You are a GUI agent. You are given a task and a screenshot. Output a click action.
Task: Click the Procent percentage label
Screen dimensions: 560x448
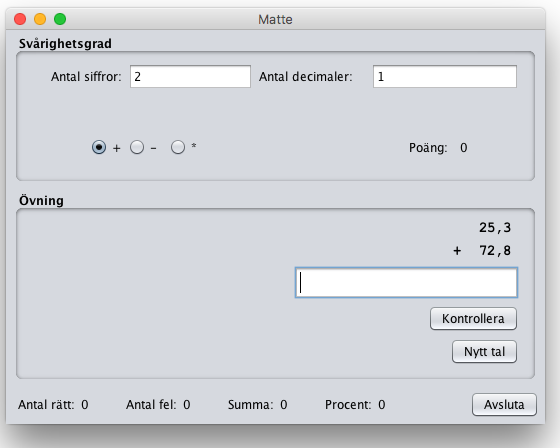(348, 404)
